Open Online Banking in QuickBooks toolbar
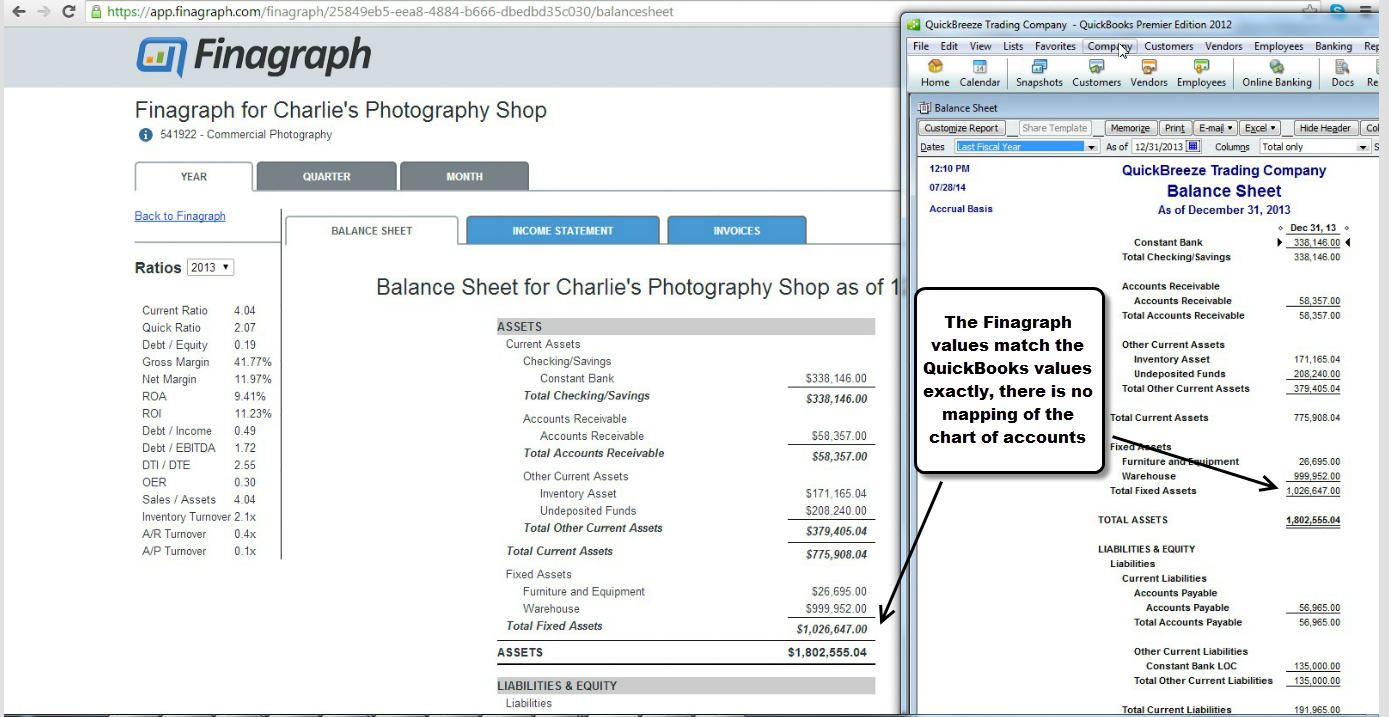This screenshot has width=1389, height=717. pyautogui.click(x=1277, y=73)
